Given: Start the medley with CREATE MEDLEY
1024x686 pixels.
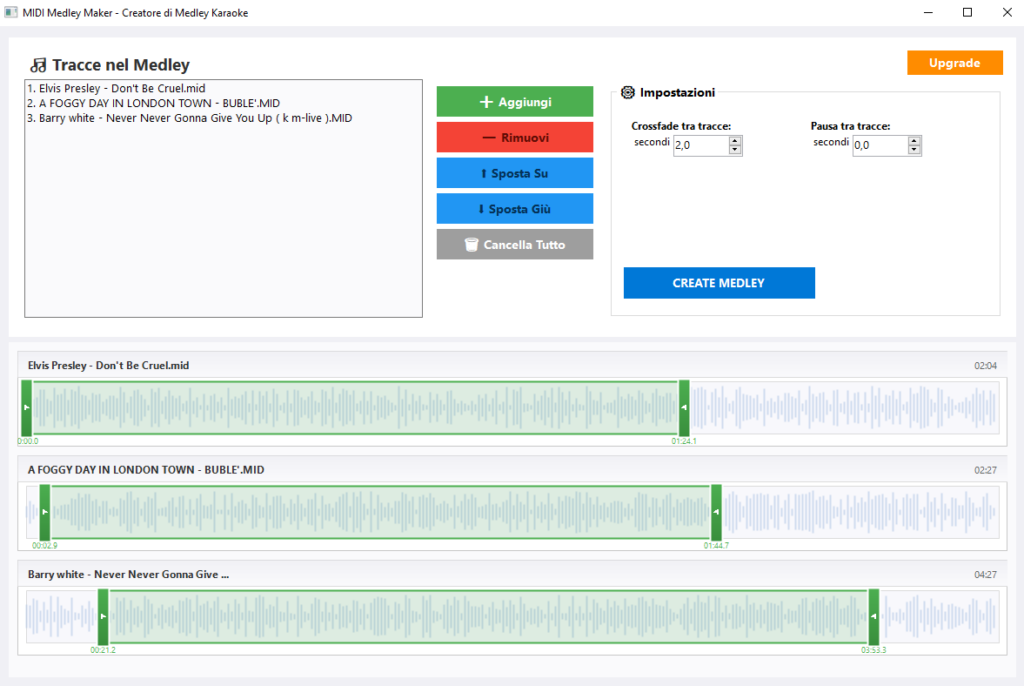Looking at the screenshot, I should pos(718,283).
